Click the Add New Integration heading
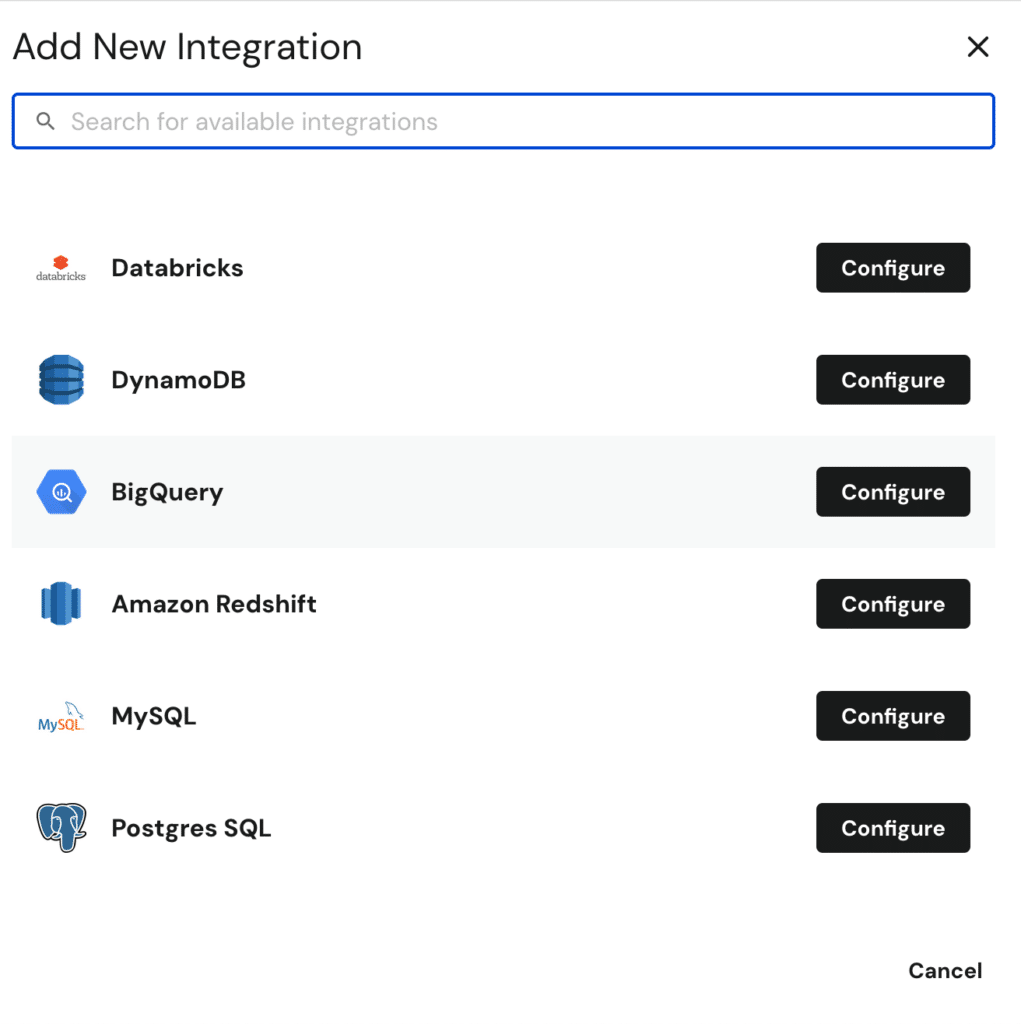Image resolution: width=1021 pixels, height=1024 pixels. (187, 47)
